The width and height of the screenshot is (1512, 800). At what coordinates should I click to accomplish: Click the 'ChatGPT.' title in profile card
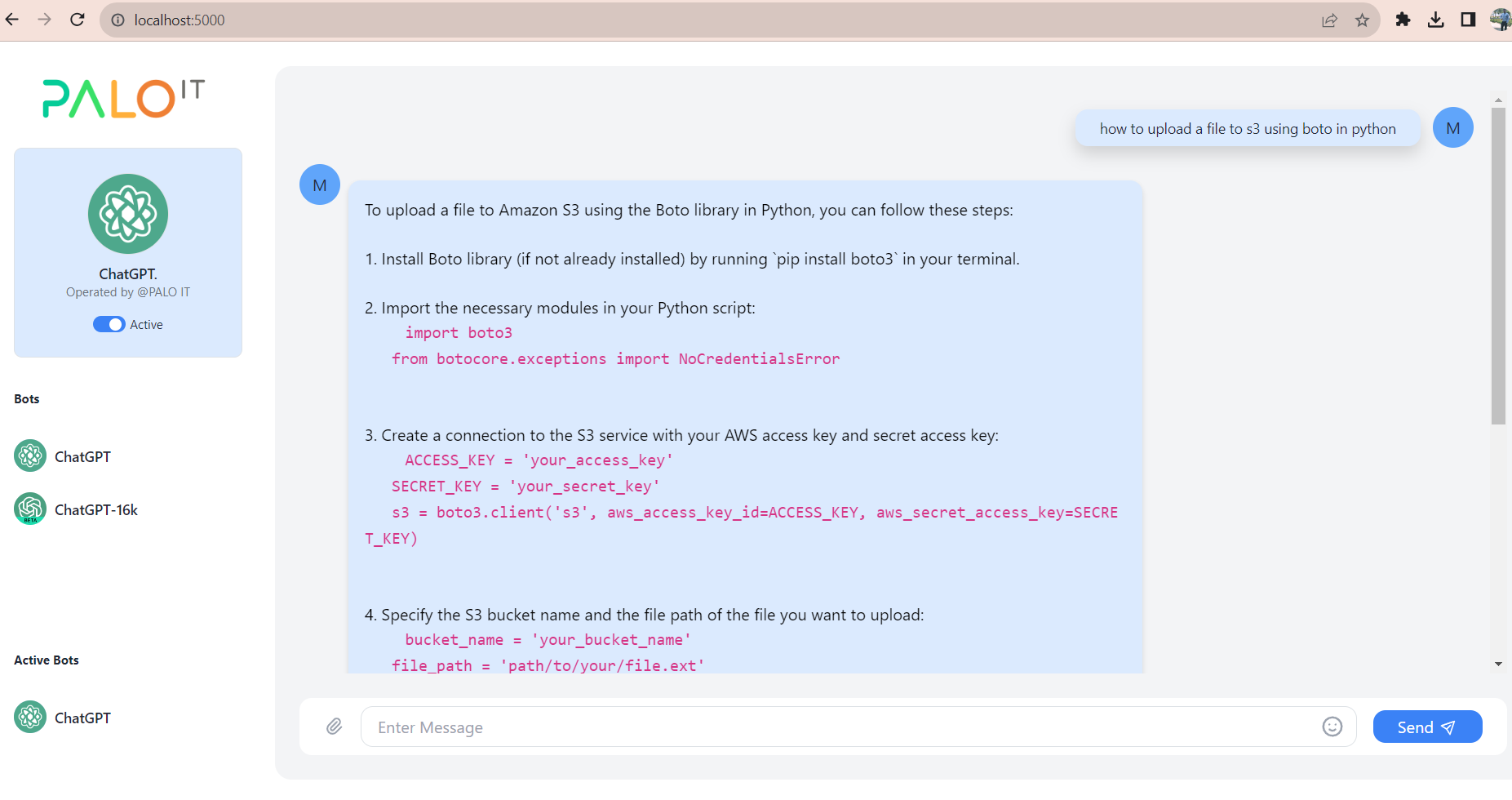click(128, 274)
